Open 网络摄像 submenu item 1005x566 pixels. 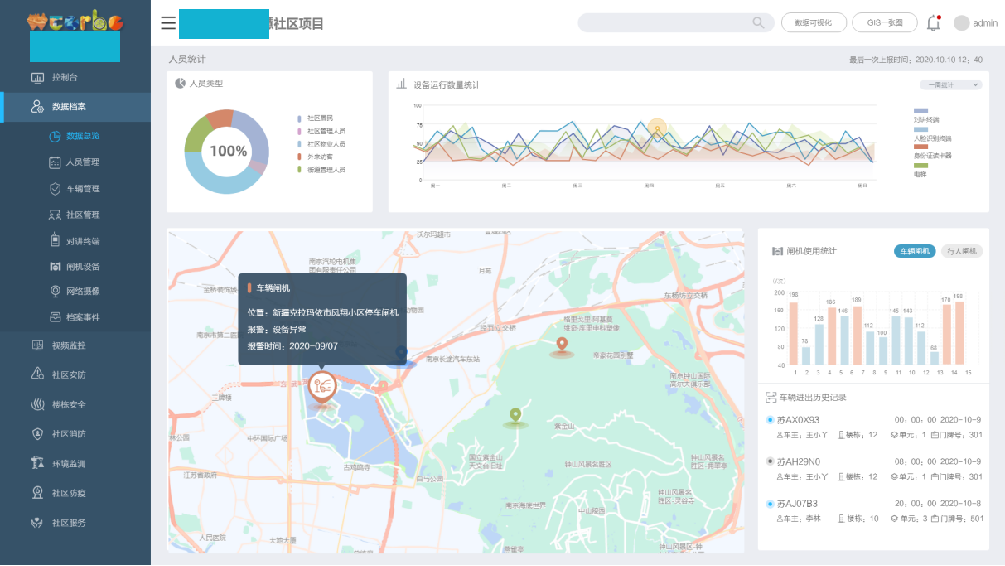[76, 291]
